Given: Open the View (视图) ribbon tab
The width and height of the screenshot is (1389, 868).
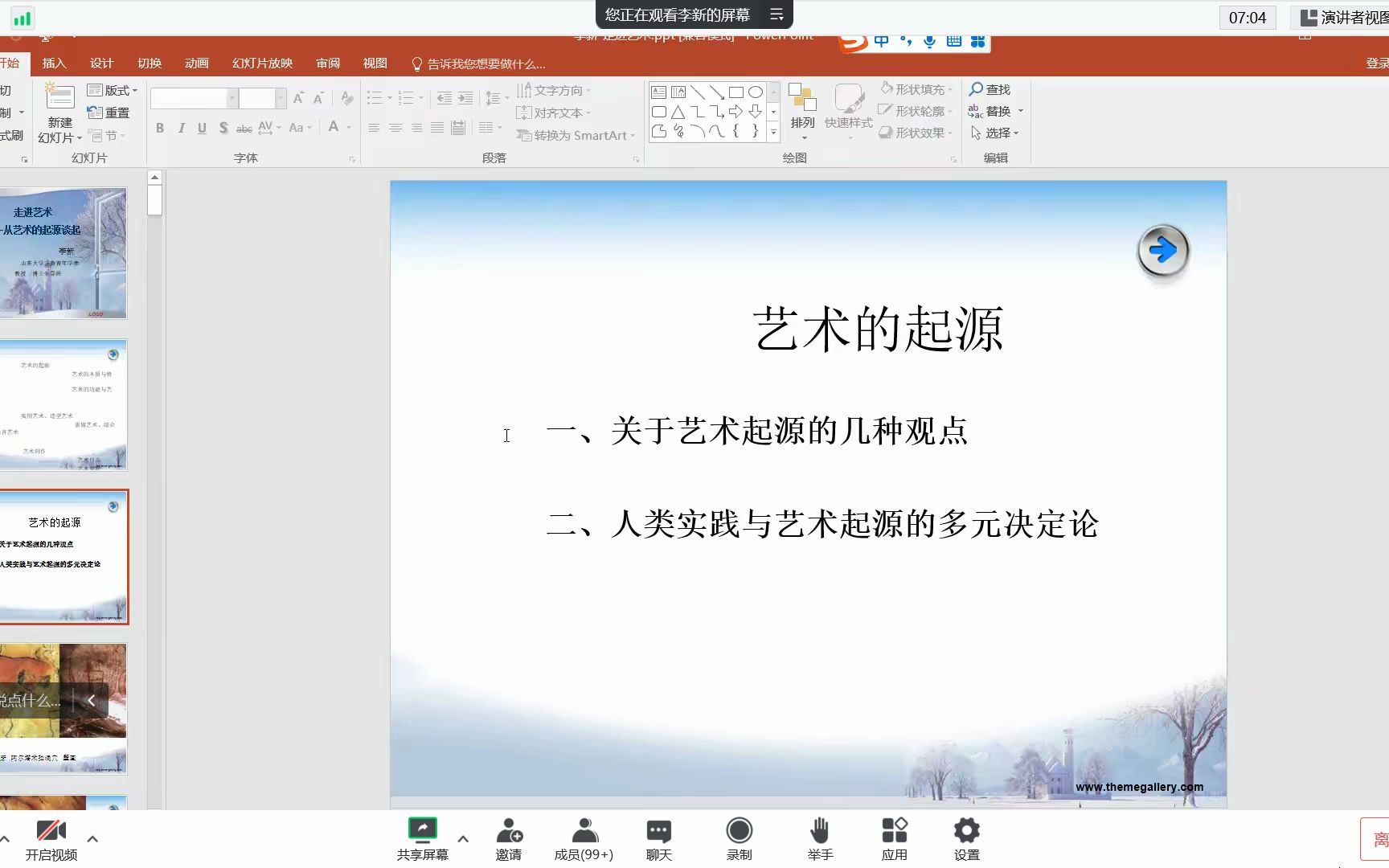Looking at the screenshot, I should tap(375, 63).
